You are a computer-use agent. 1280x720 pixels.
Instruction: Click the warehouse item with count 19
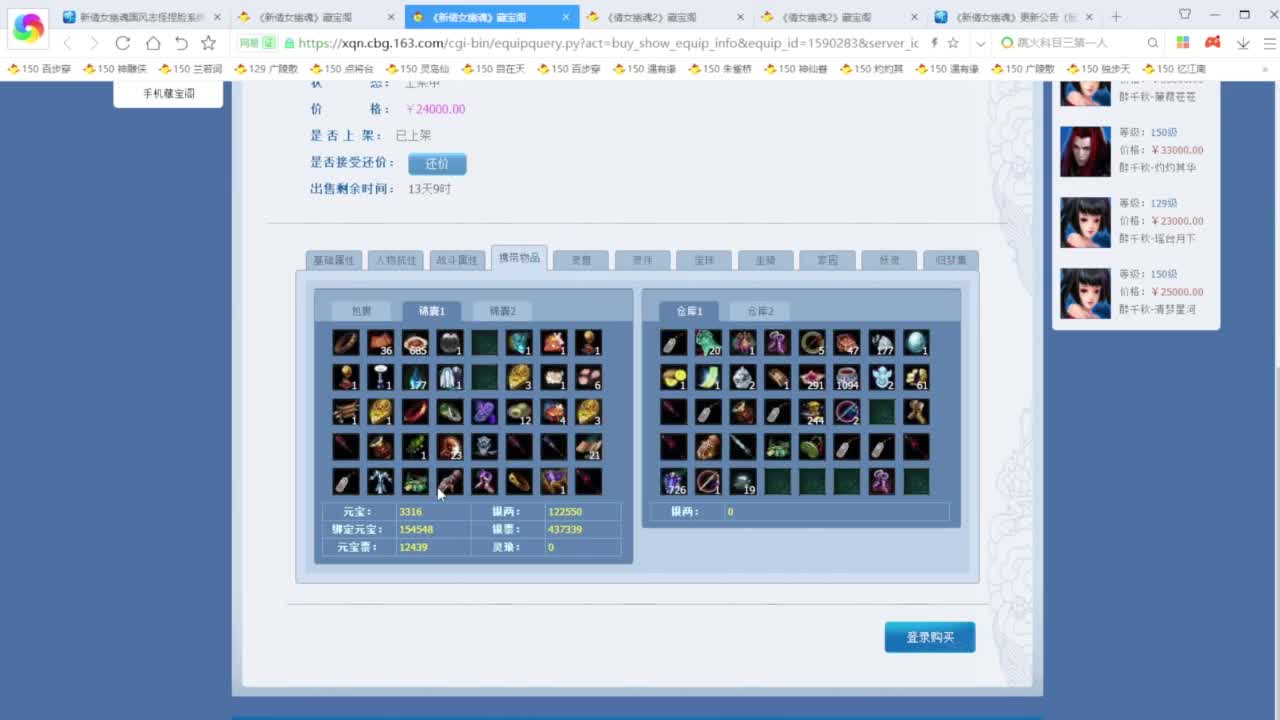click(x=743, y=481)
